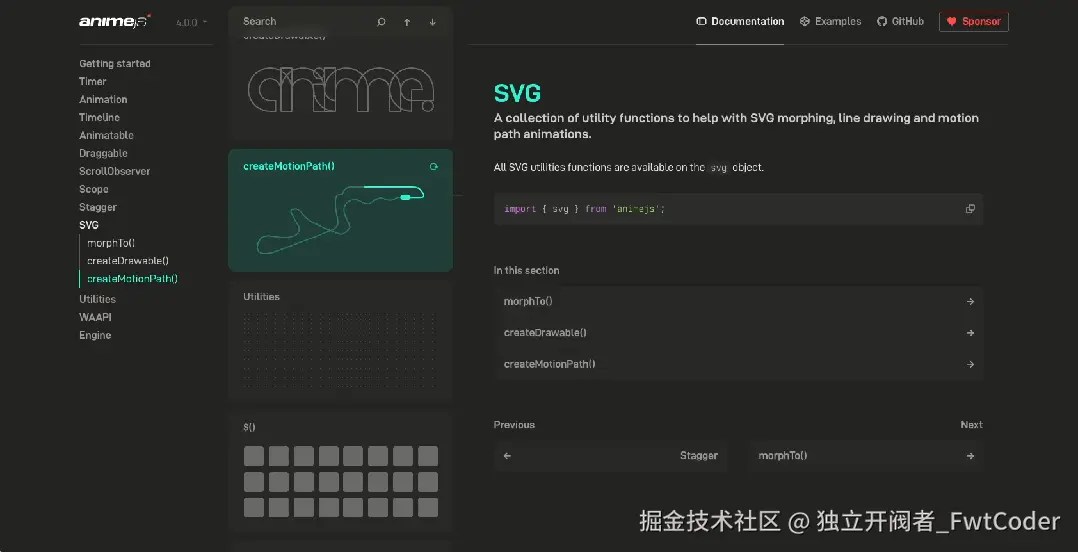The image size is (1078, 552).
Task: Click the search magnifier icon
Action: click(382, 22)
